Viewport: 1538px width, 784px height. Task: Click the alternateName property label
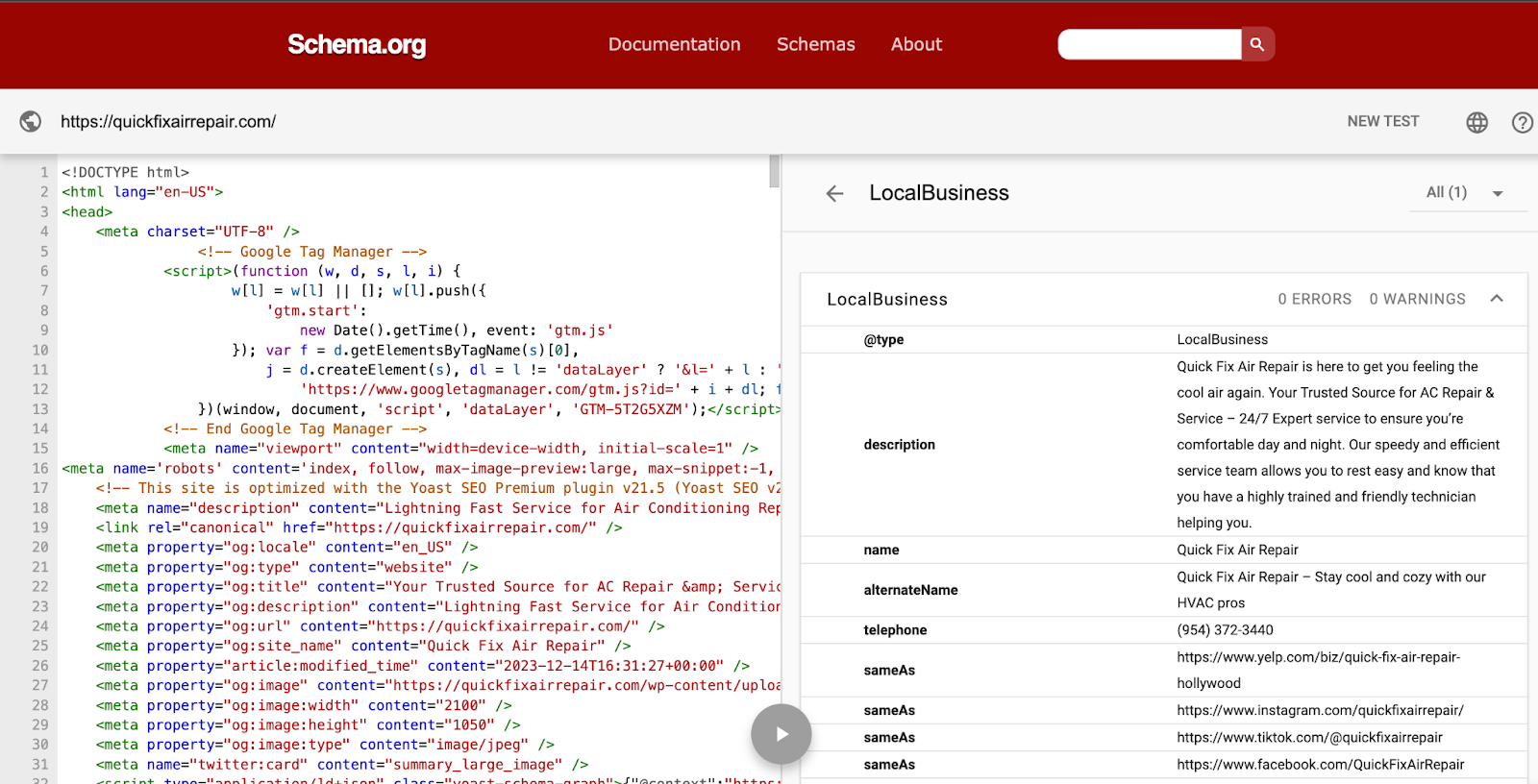tap(910, 590)
